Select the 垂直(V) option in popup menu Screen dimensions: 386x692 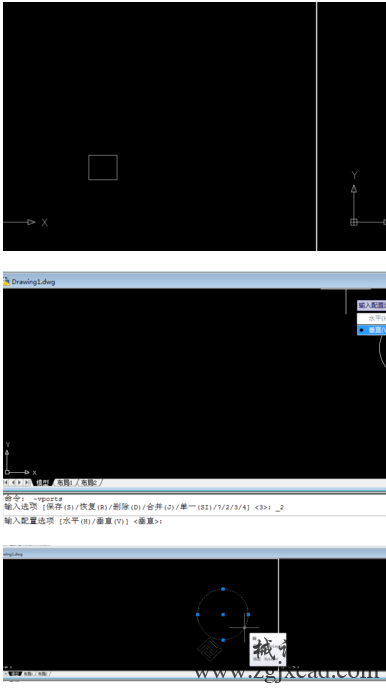[371, 330]
